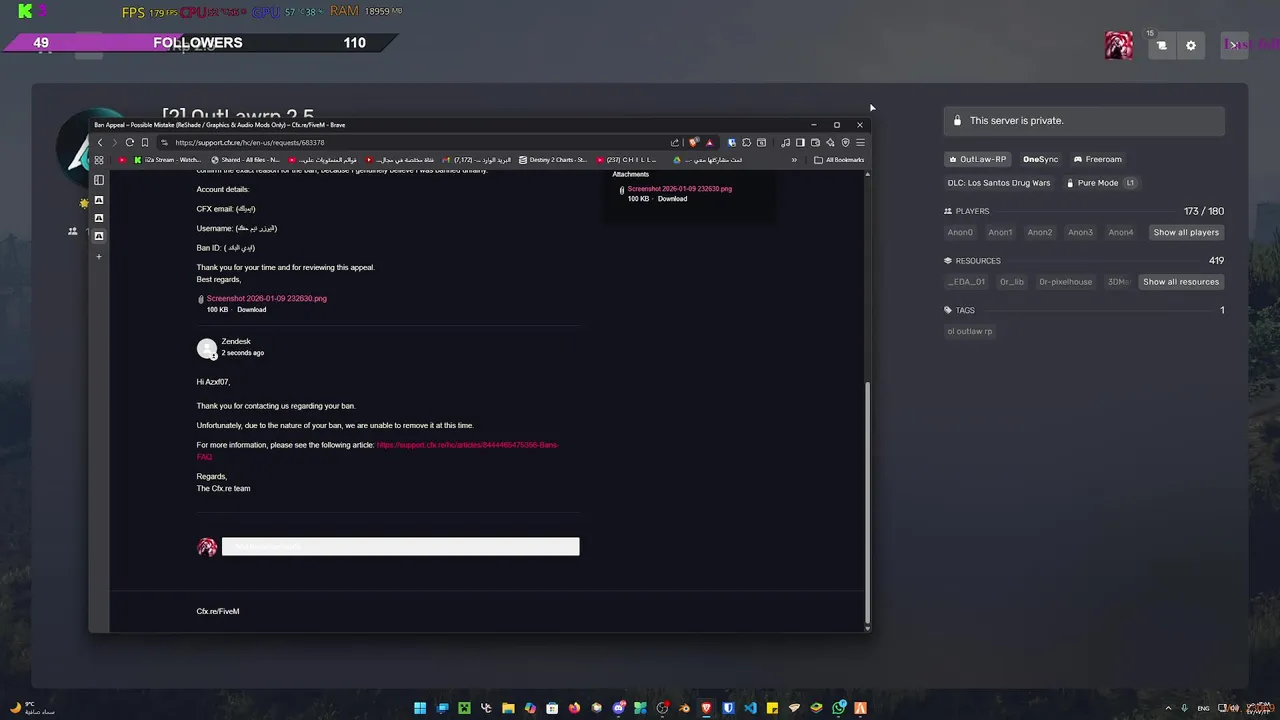Open Windows Start menu
1280x720 pixels.
(x=420, y=708)
